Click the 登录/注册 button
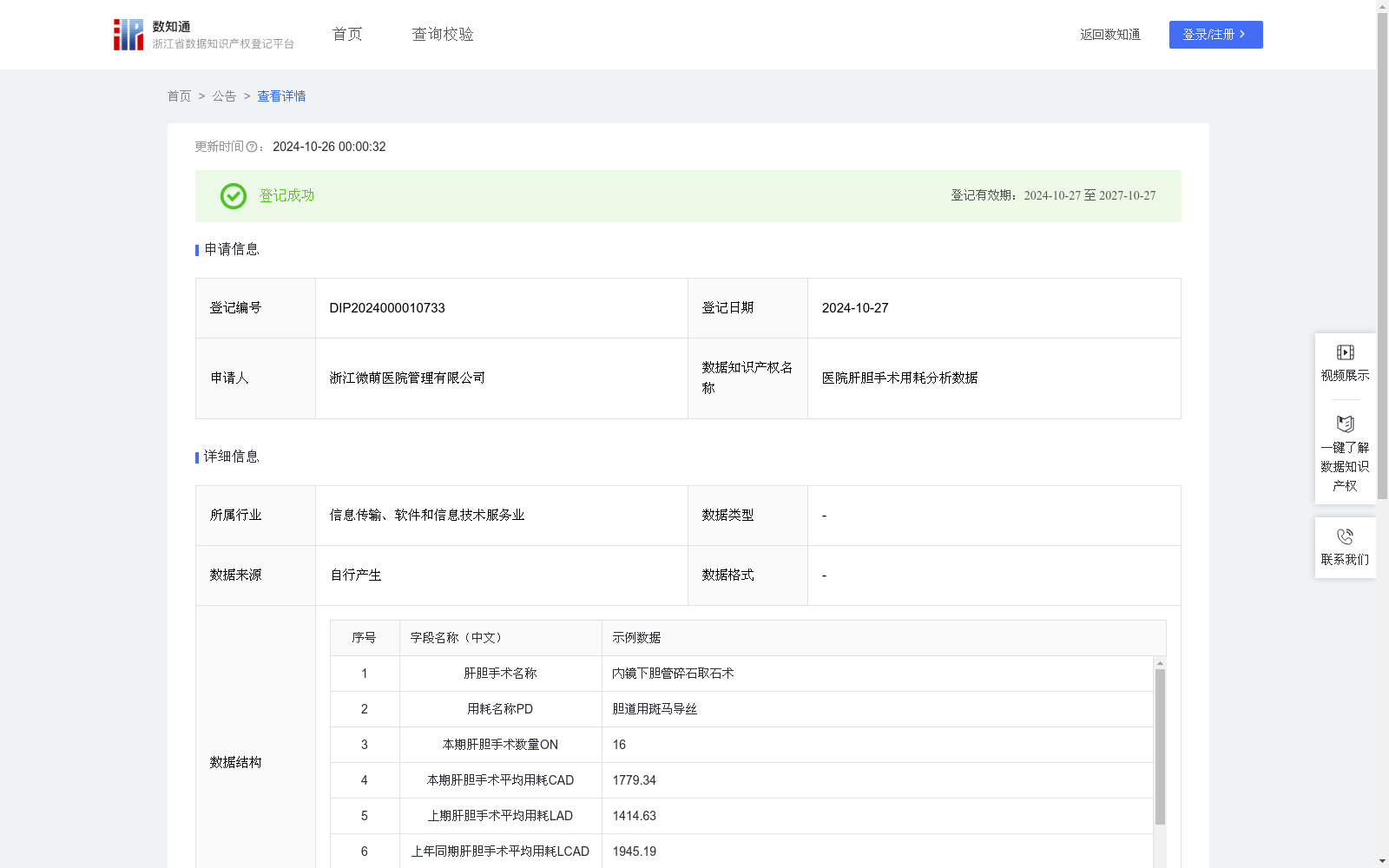 (x=1215, y=35)
